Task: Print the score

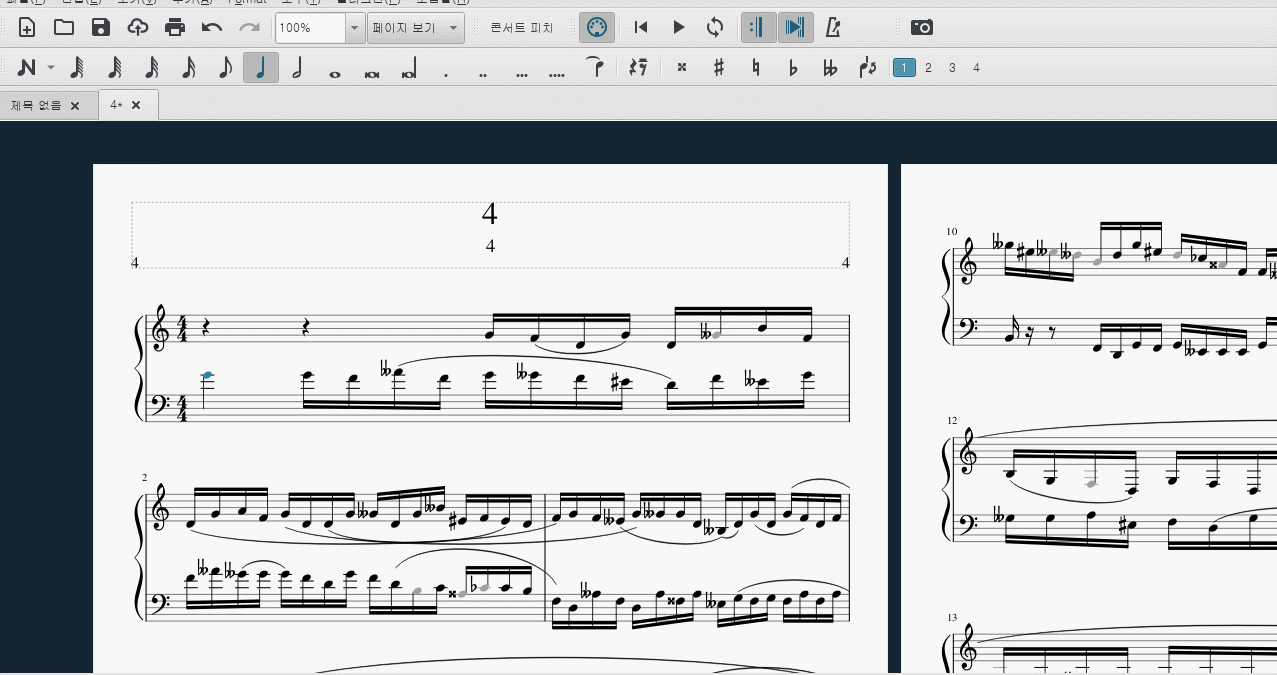Action: tap(175, 27)
